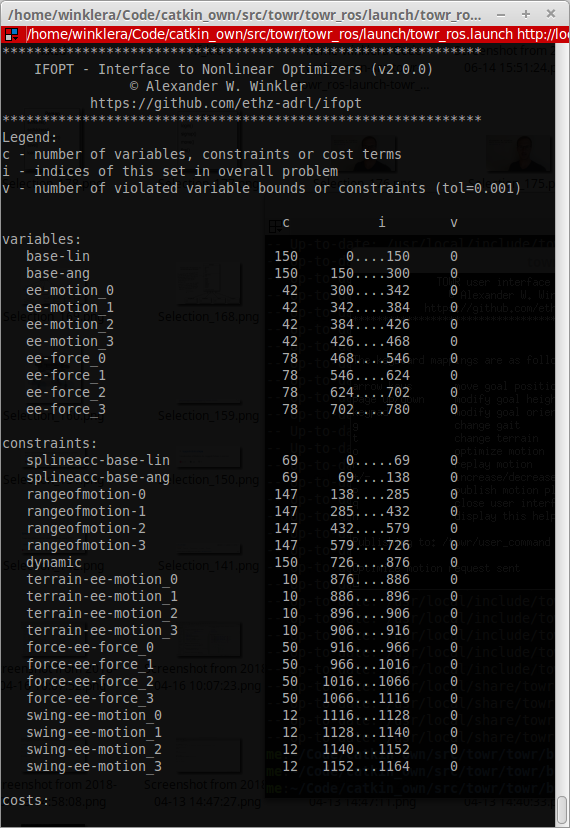The height and width of the screenshot is (828, 570).
Task: Click the index range '468....546' value
Action: [370, 358]
